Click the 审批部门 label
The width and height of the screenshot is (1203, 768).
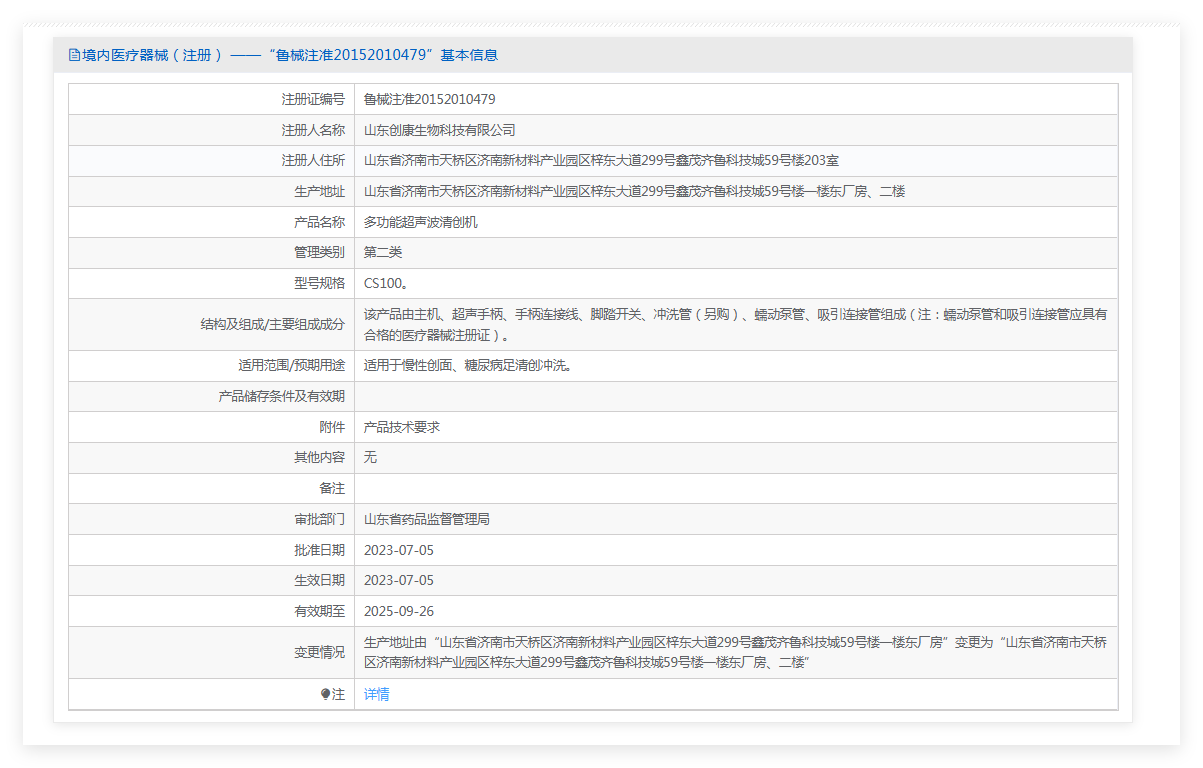tap(319, 519)
